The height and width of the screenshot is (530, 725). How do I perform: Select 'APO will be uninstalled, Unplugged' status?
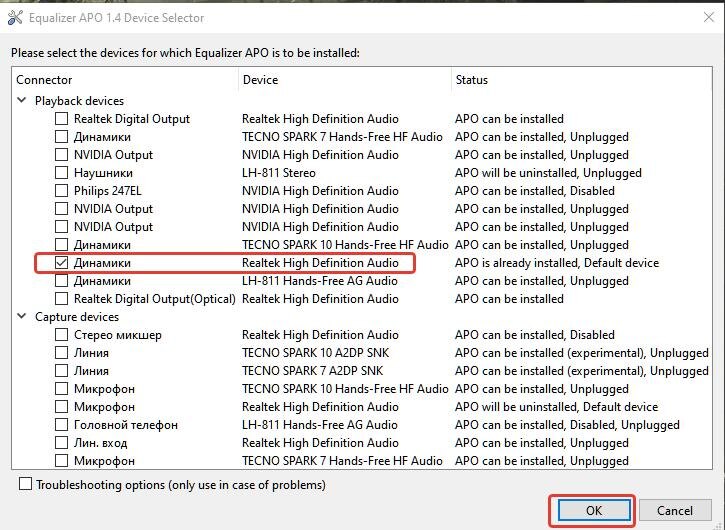click(x=548, y=173)
